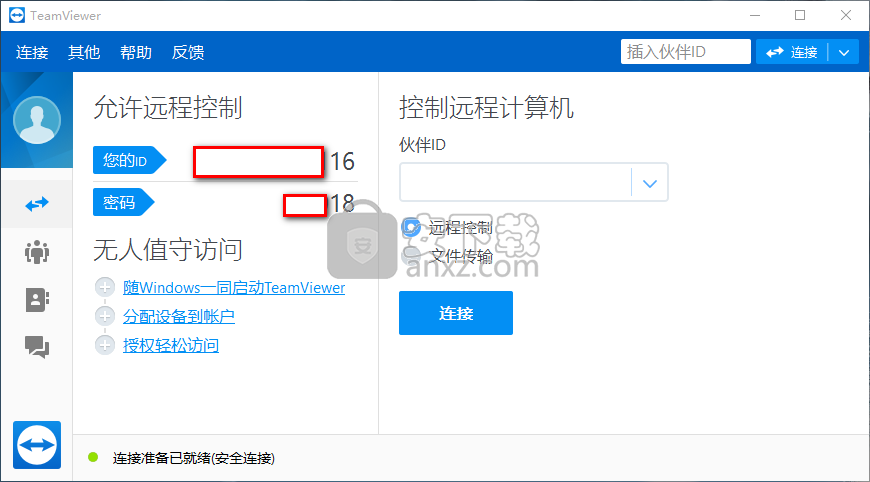
Task: Open the 连接 menu
Action: 32,52
